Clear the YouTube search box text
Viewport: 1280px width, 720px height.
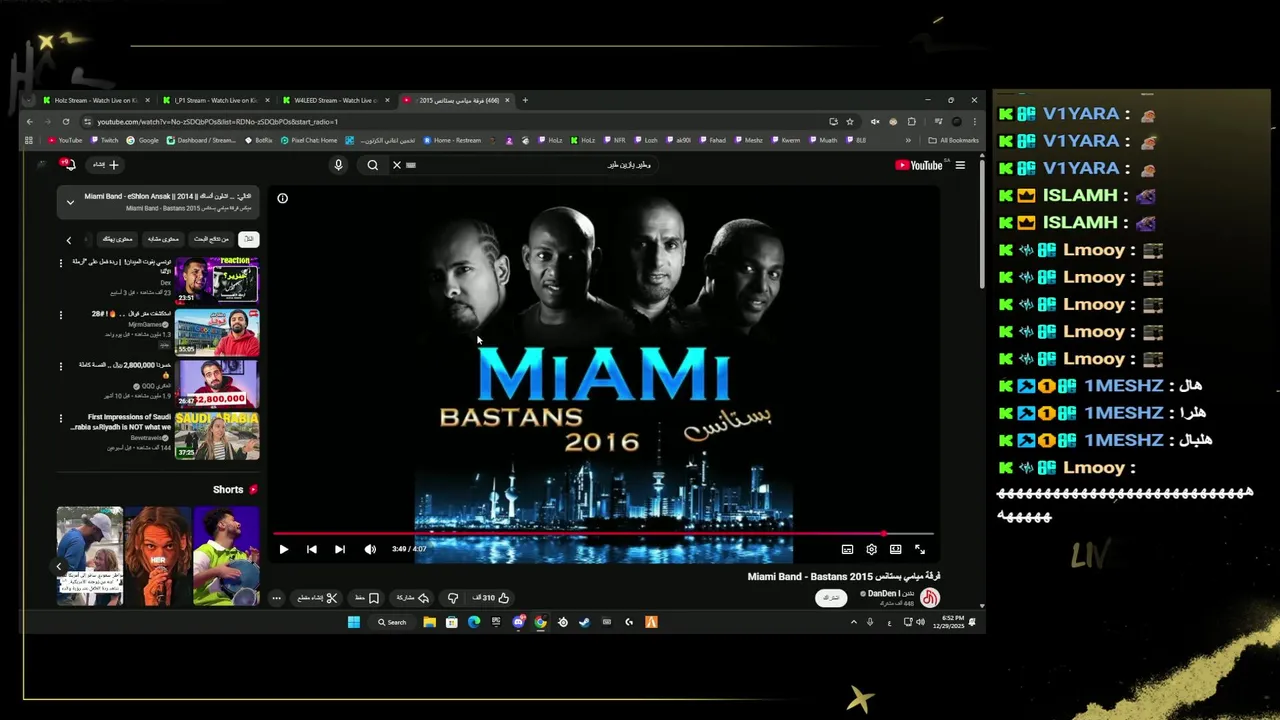[x=397, y=165]
